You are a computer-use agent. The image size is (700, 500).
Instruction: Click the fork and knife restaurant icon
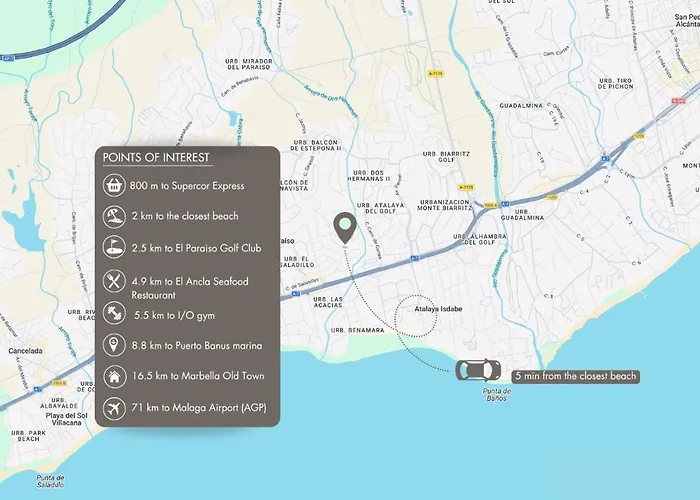(x=114, y=281)
